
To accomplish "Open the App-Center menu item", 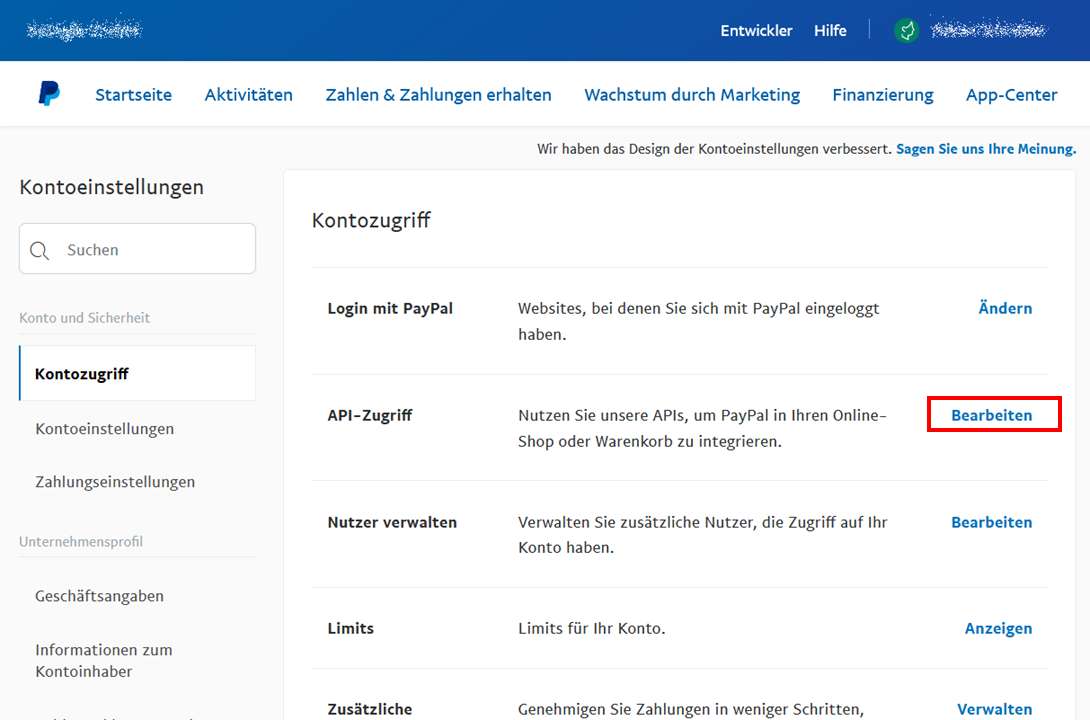I will click(1011, 95).
